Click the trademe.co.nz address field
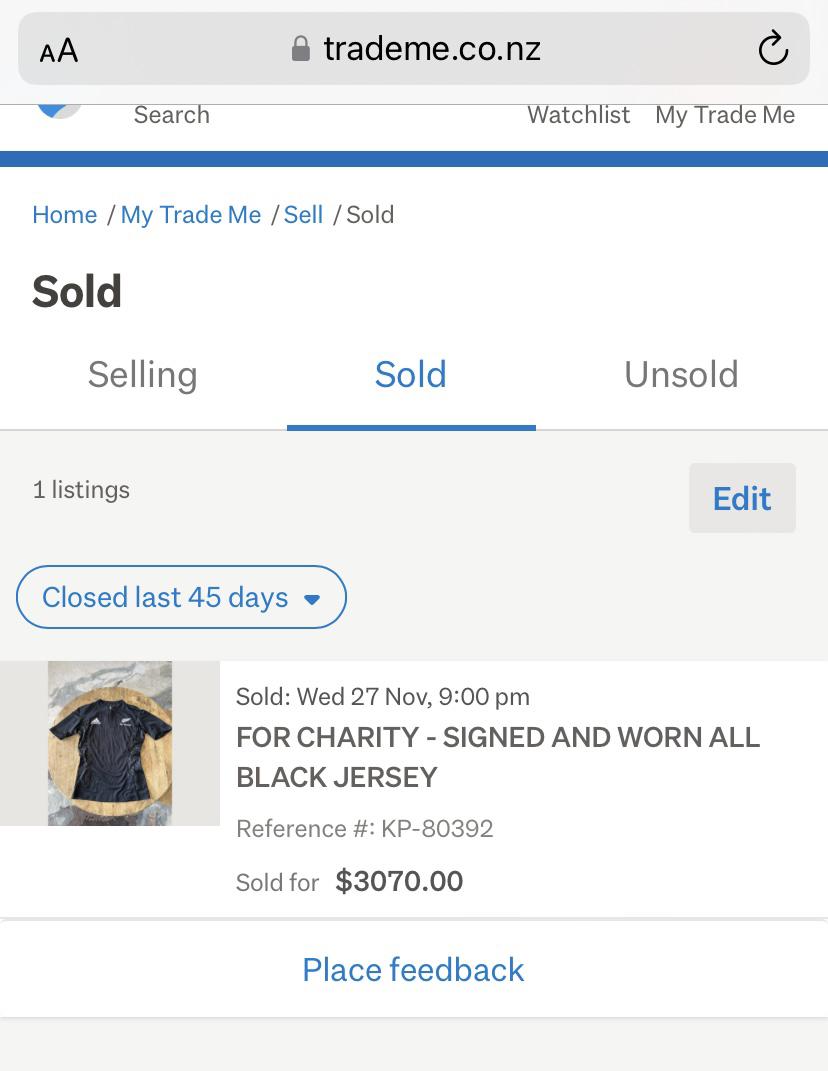This screenshot has width=828, height=1071. tap(432, 48)
